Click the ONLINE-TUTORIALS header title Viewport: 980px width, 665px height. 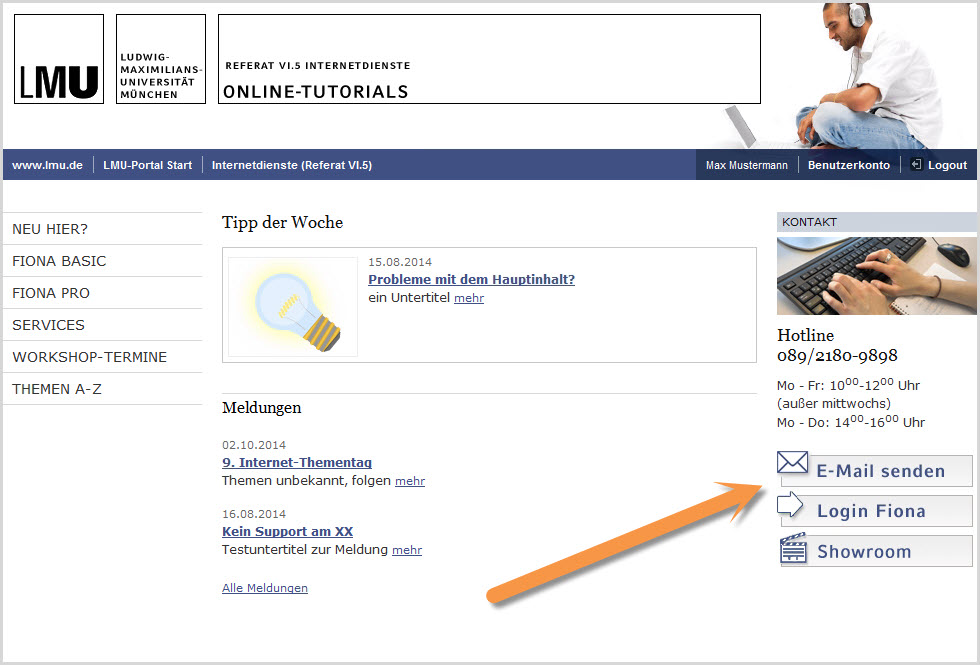[x=316, y=92]
